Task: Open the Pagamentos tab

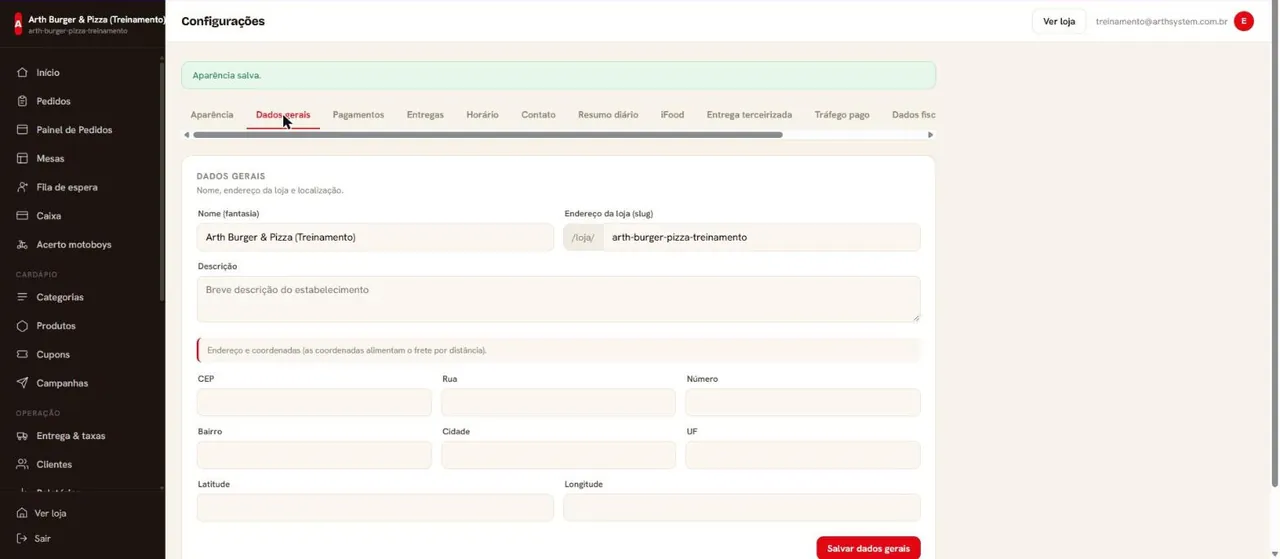Action: [x=358, y=115]
